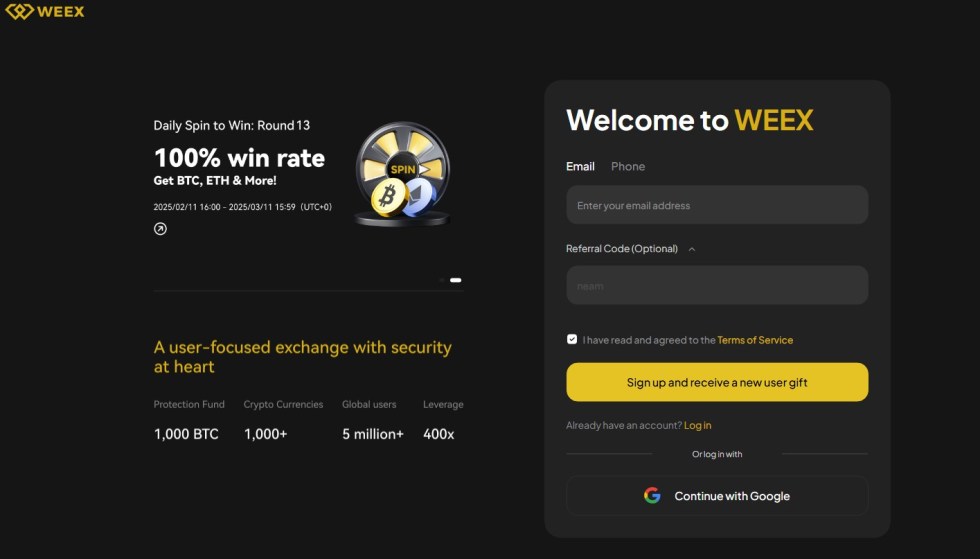Open the Terms of Service link
Viewport: 980px width, 559px height.
coord(755,340)
